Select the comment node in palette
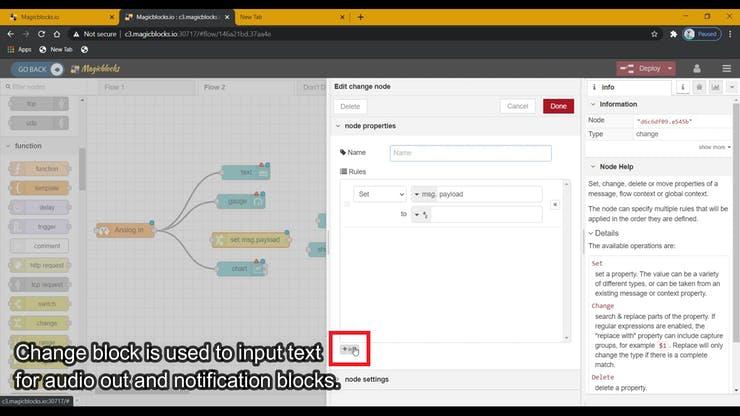This screenshot has height=416, width=740. (40, 246)
